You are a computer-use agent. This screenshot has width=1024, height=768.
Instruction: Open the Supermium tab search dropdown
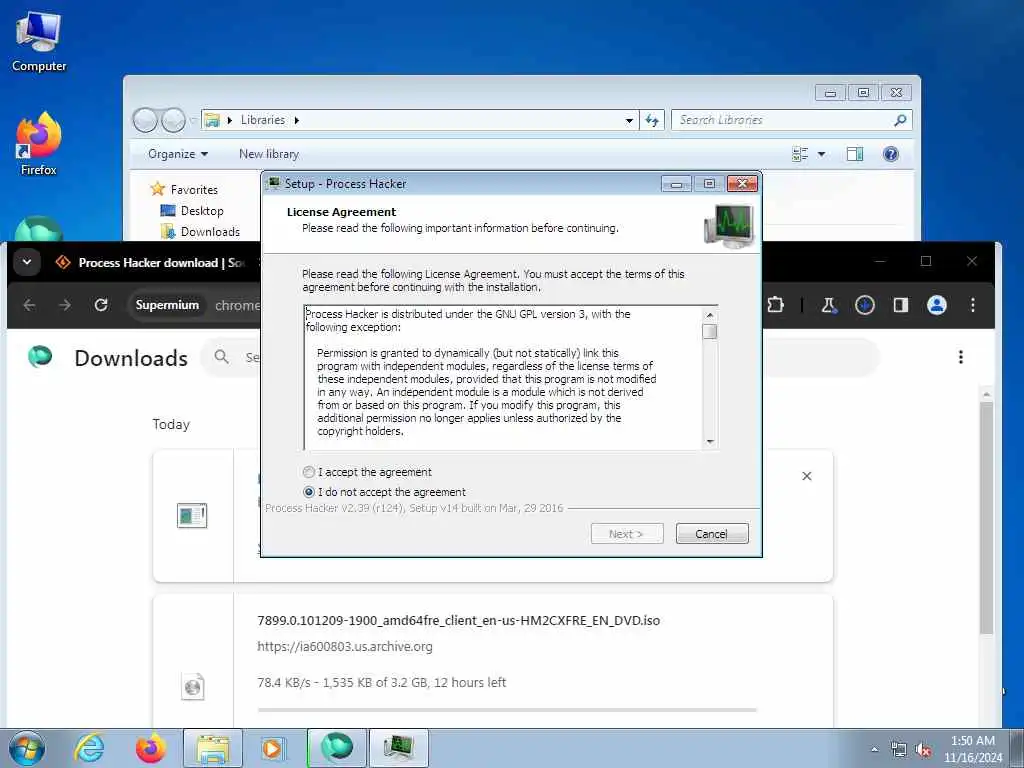(27, 262)
